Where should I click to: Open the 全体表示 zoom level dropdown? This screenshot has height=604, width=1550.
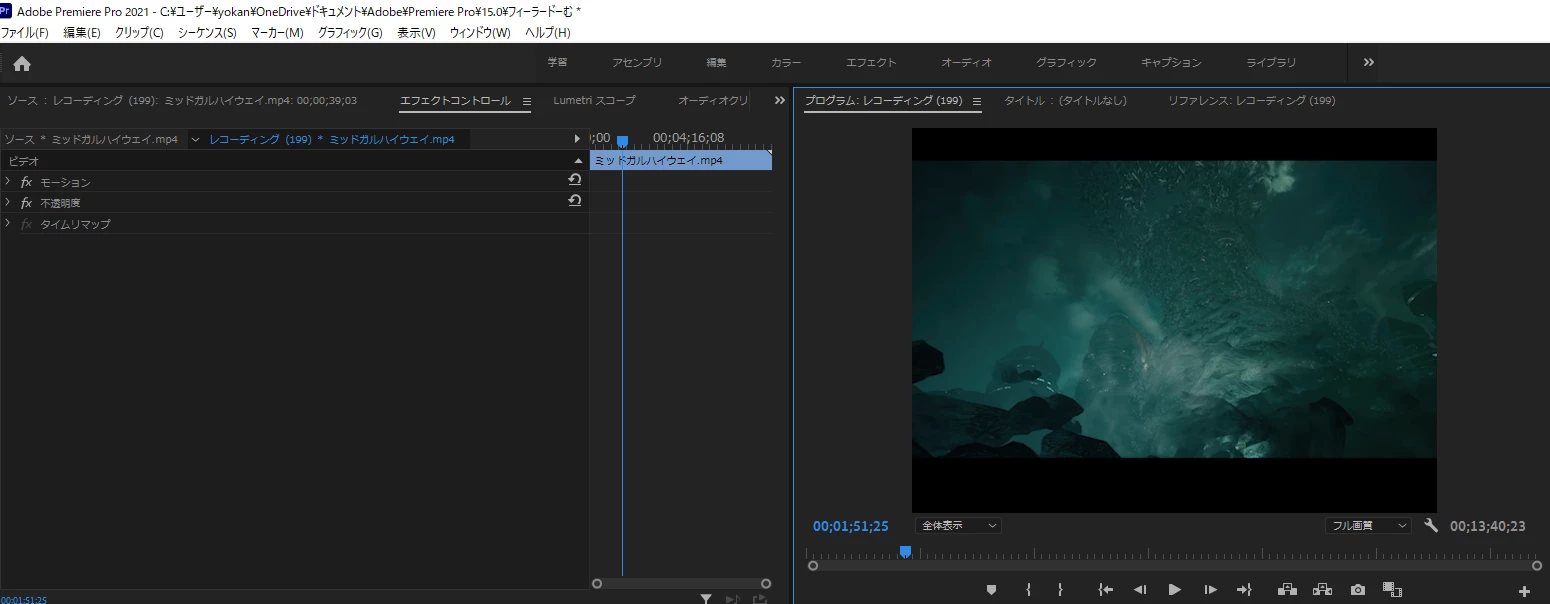(x=958, y=525)
